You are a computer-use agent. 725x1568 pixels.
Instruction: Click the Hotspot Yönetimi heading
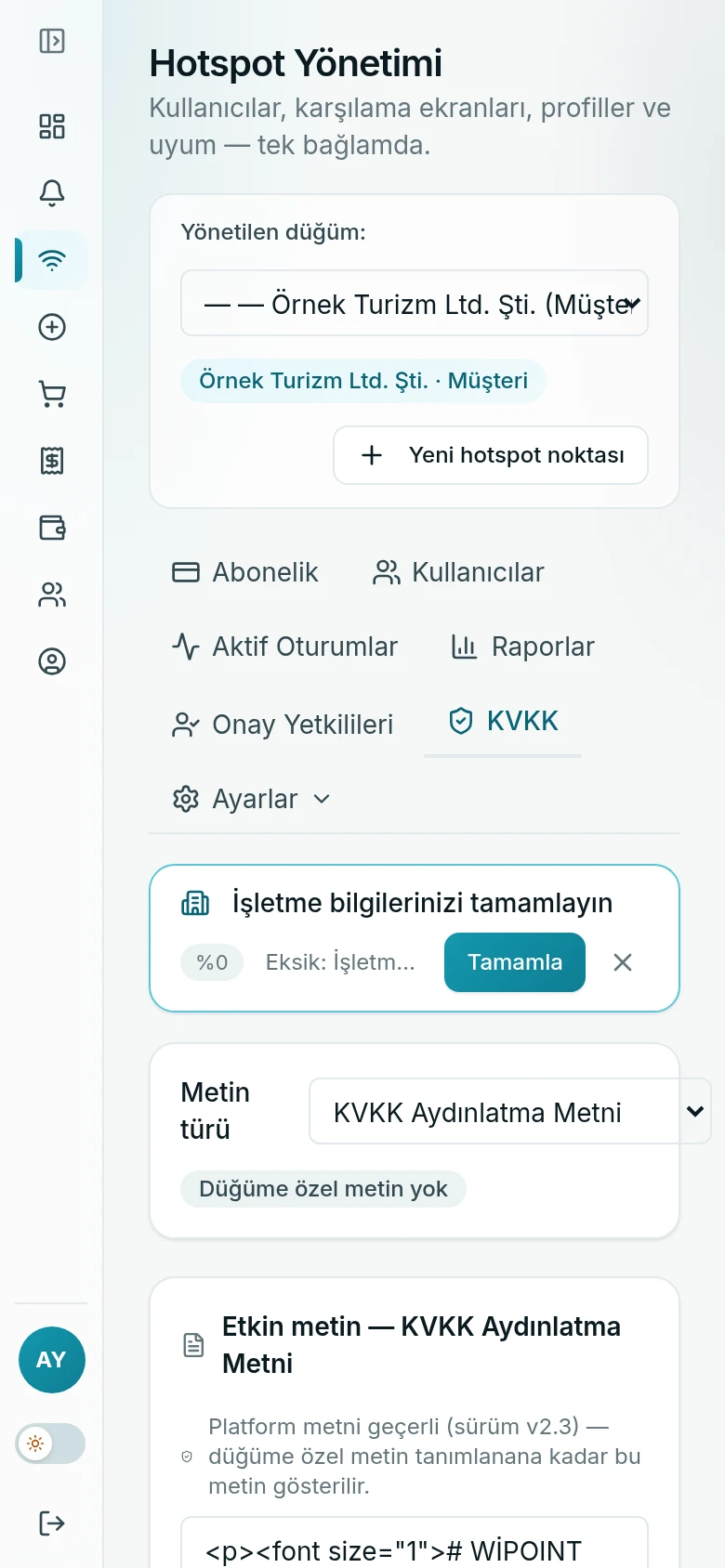tap(296, 63)
